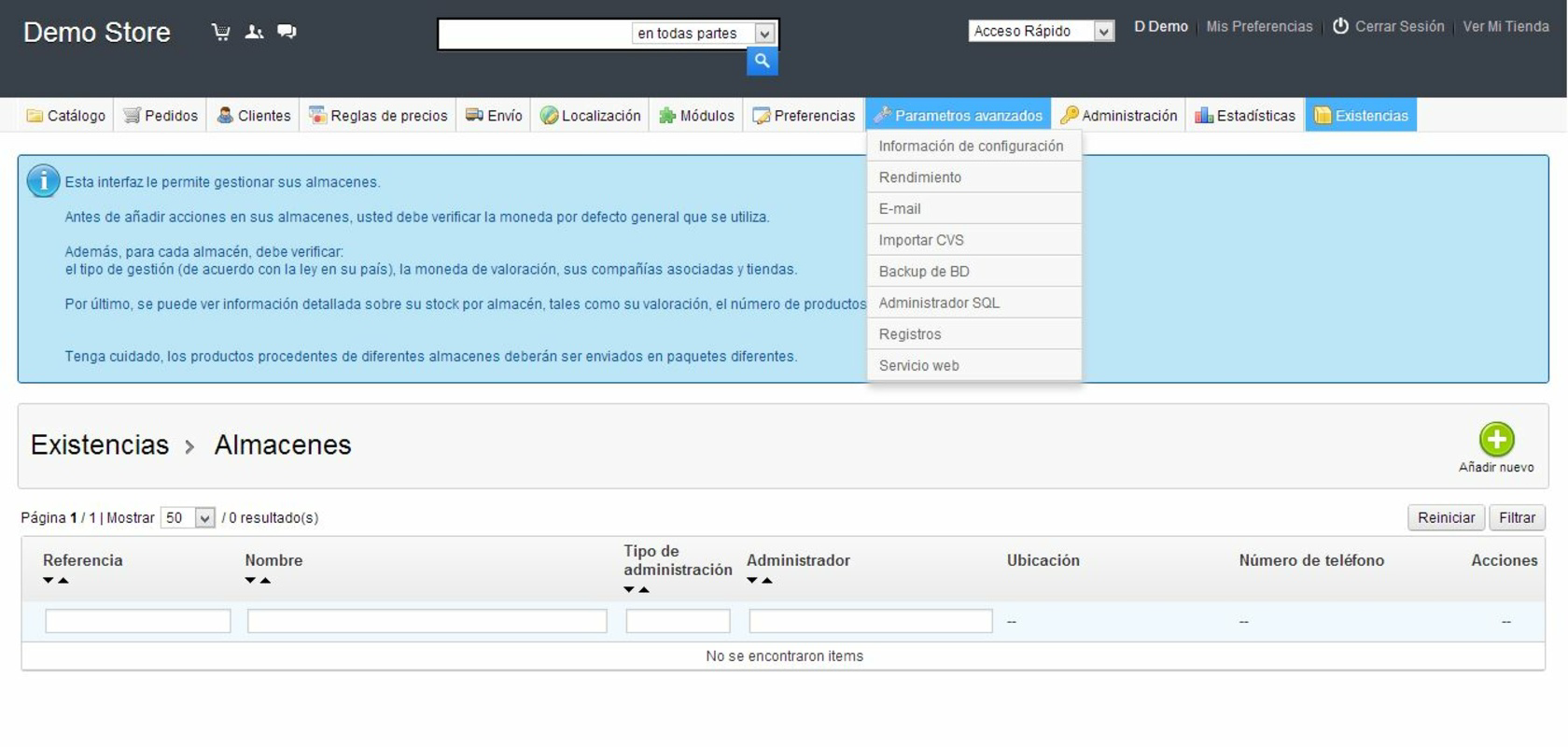This screenshot has height=747, width=1568.
Task: Open the messages speech bubble icon
Action: (x=287, y=32)
